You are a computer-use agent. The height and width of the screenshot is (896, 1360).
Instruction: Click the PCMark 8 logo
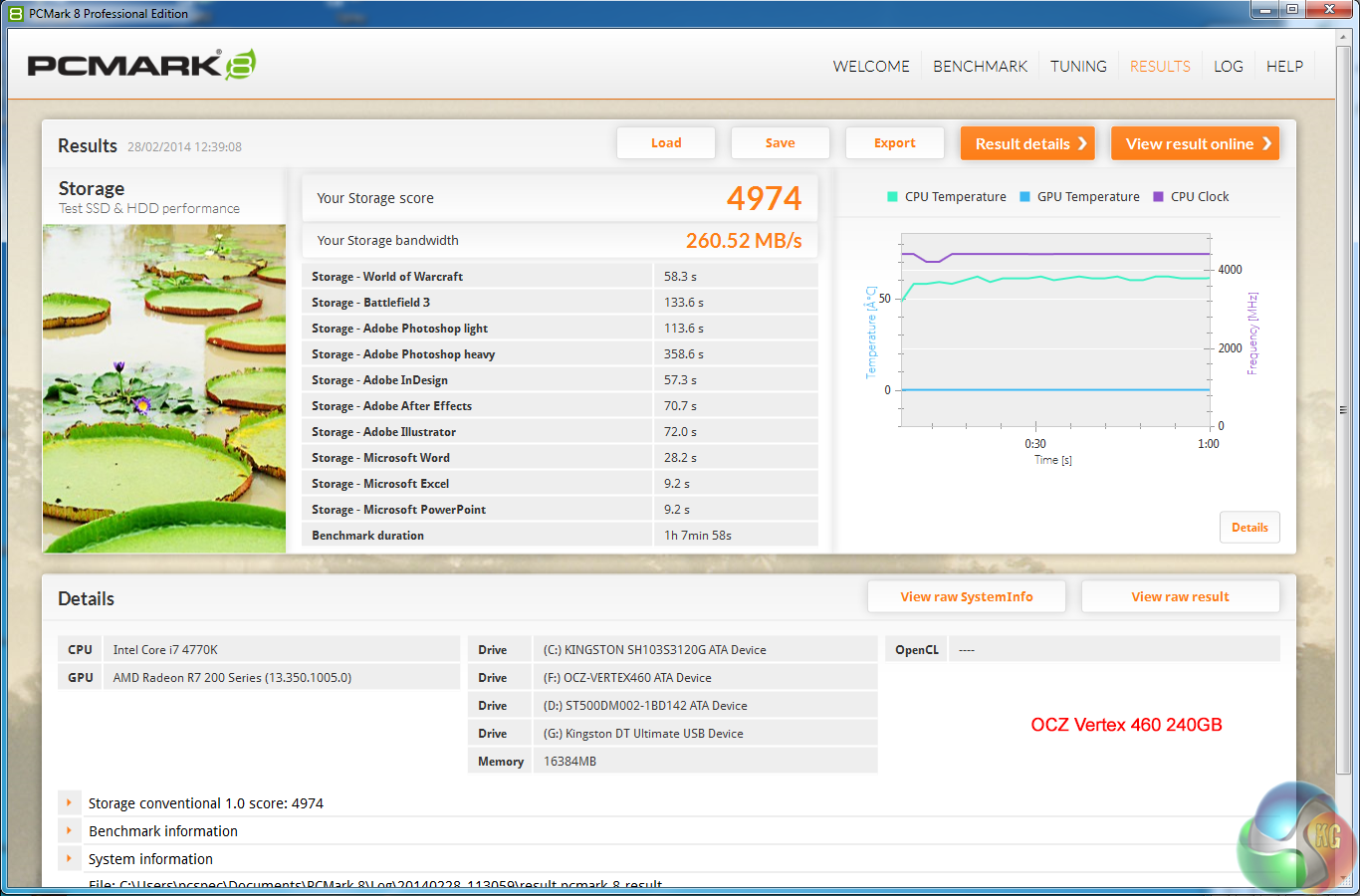[x=141, y=65]
